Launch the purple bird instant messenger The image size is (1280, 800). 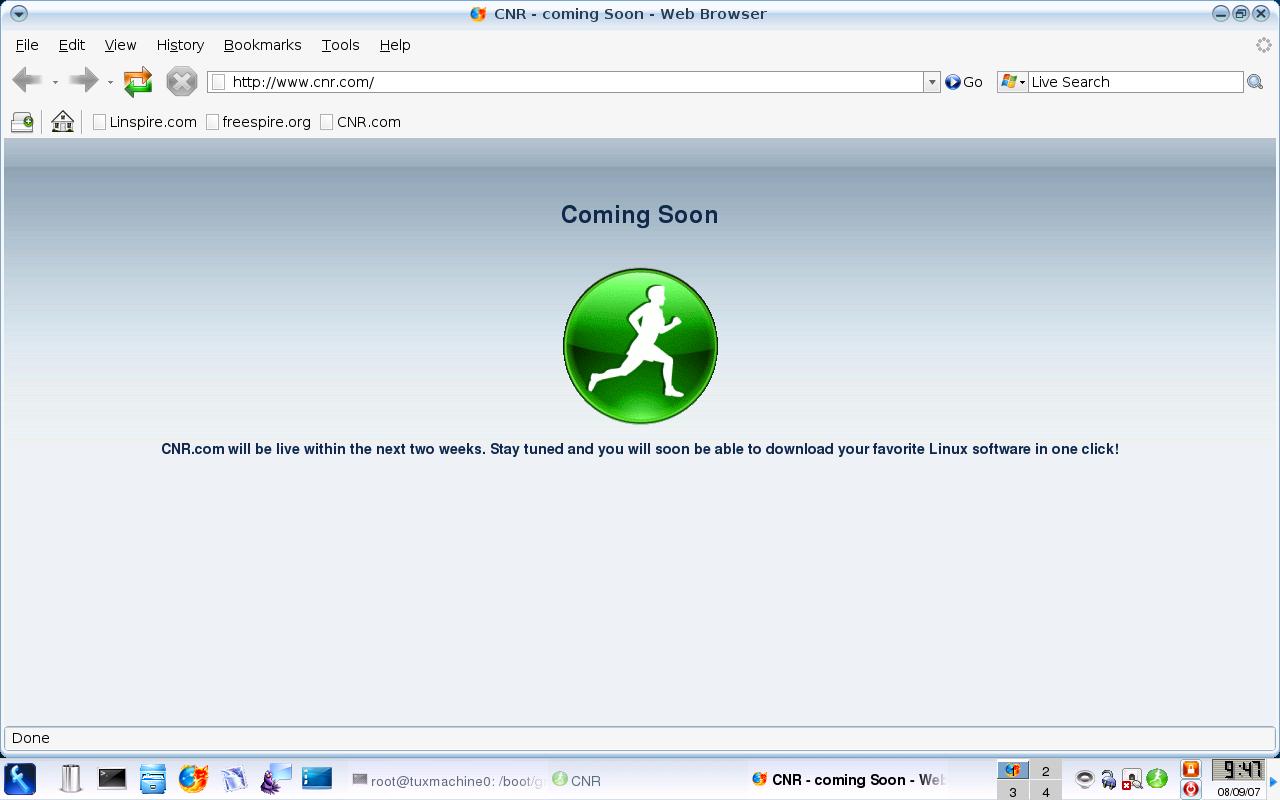[275, 778]
